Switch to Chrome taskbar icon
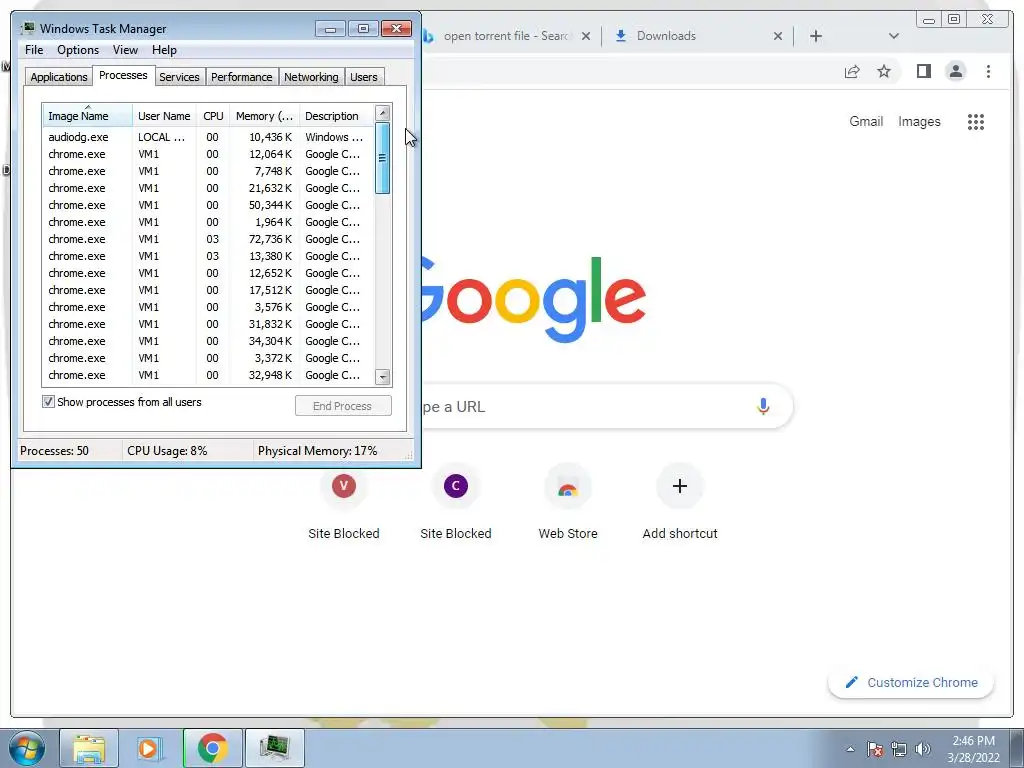 point(212,748)
